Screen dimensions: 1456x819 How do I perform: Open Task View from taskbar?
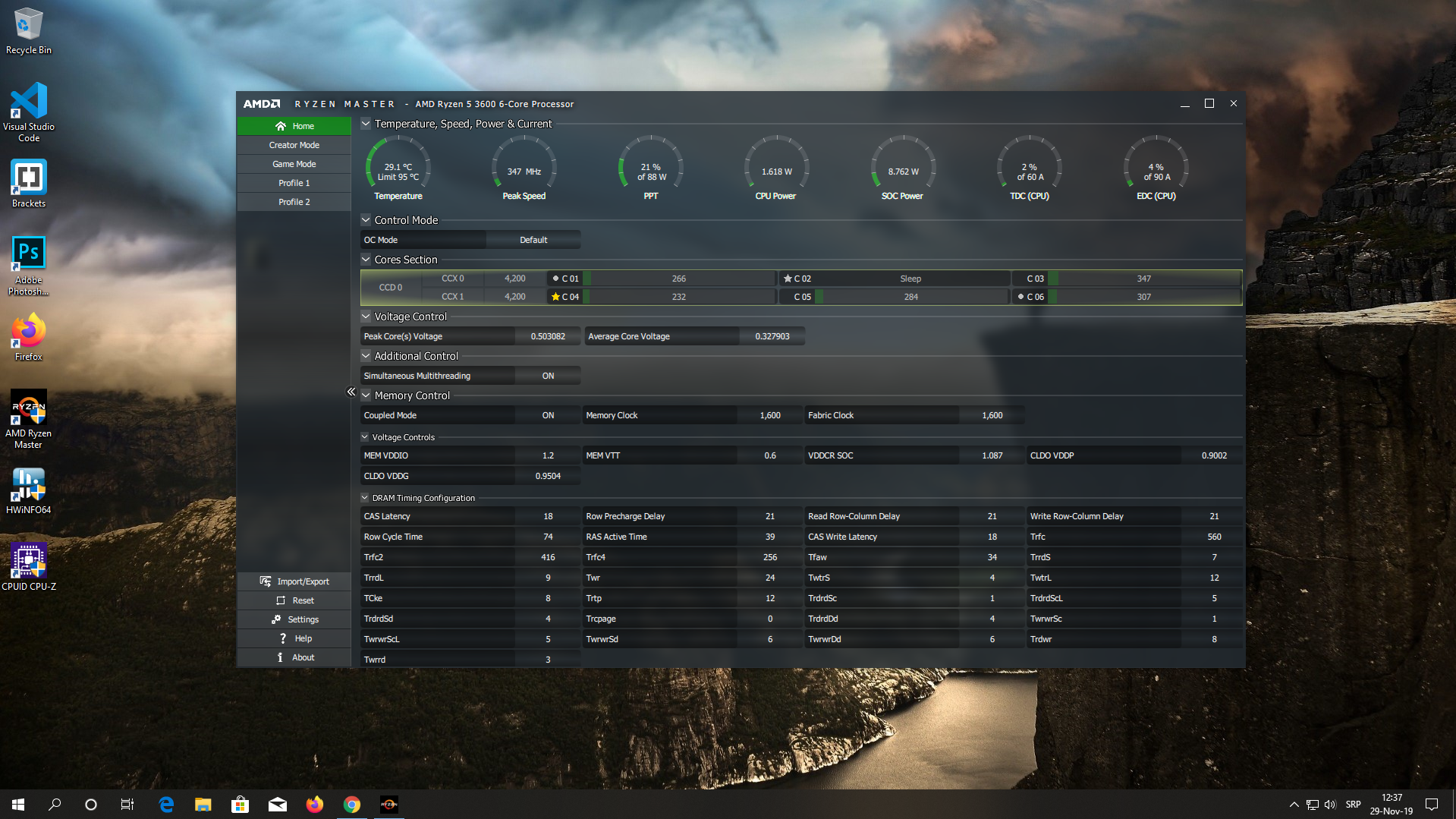[127, 805]
